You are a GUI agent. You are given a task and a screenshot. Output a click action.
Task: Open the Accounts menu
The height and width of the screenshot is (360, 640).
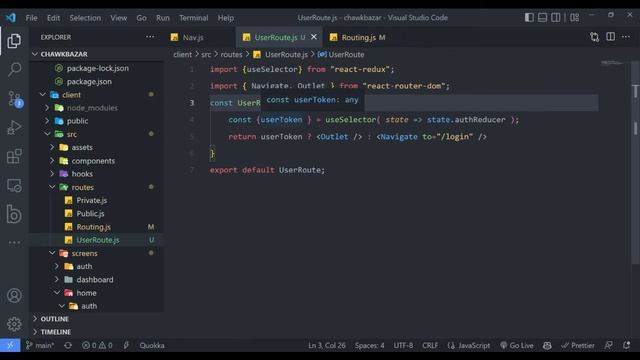tap(14, 295)
